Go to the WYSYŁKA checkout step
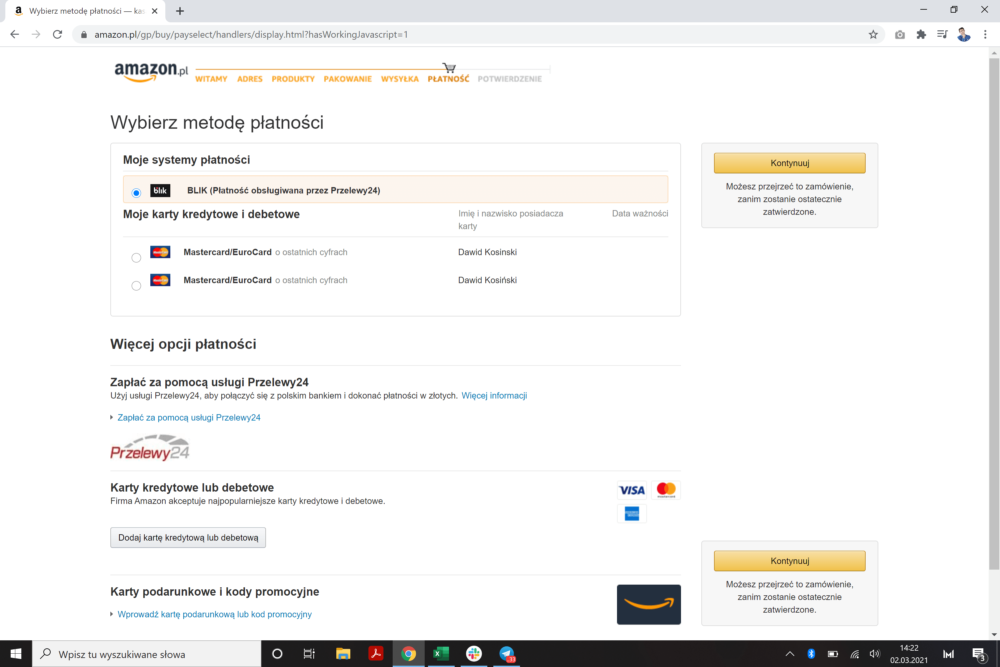This screenshot has width=1000, height=667. click(400, 79)
